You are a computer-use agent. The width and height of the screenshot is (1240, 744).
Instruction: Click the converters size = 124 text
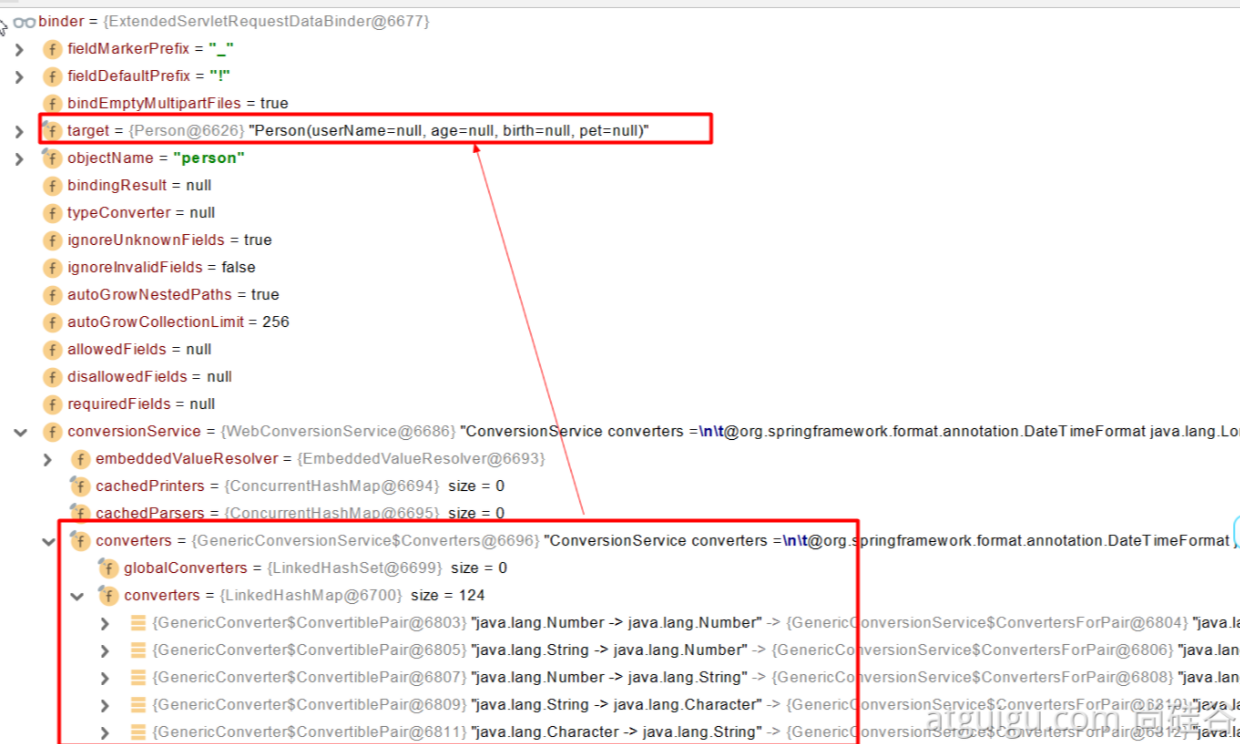coord(448,596)
